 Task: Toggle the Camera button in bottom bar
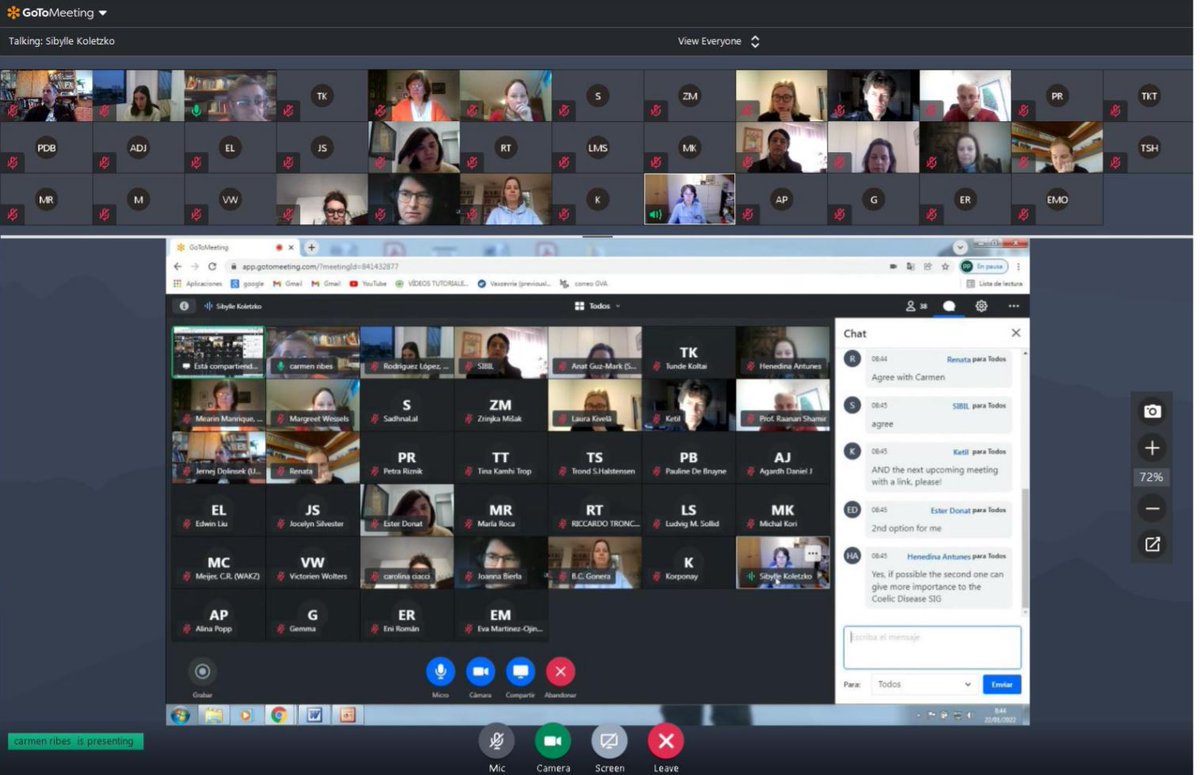[x=553, y=741]
